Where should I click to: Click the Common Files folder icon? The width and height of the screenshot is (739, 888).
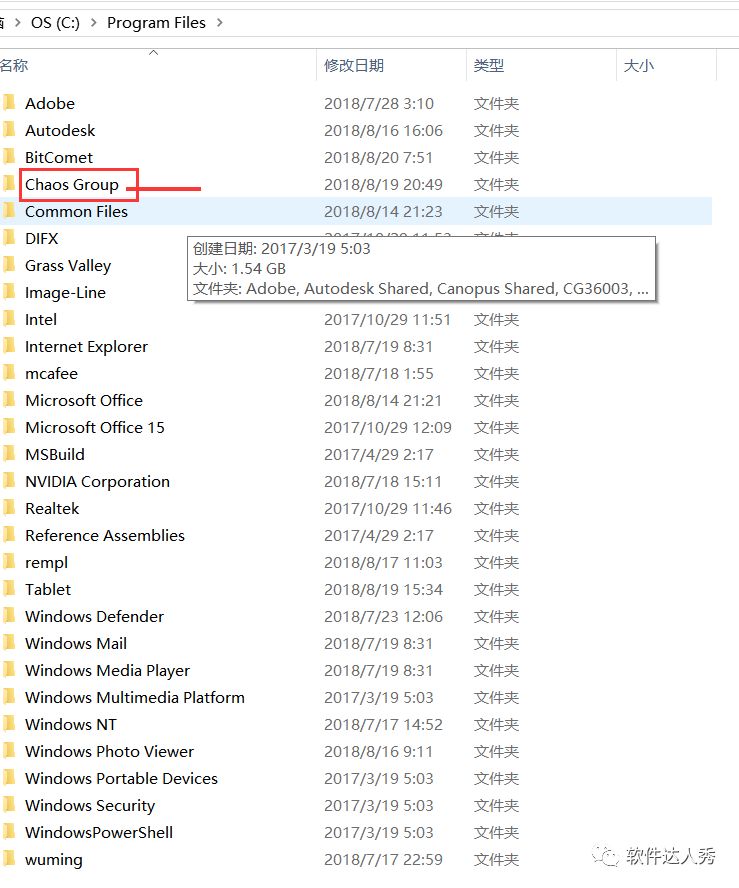coord(8,211)
